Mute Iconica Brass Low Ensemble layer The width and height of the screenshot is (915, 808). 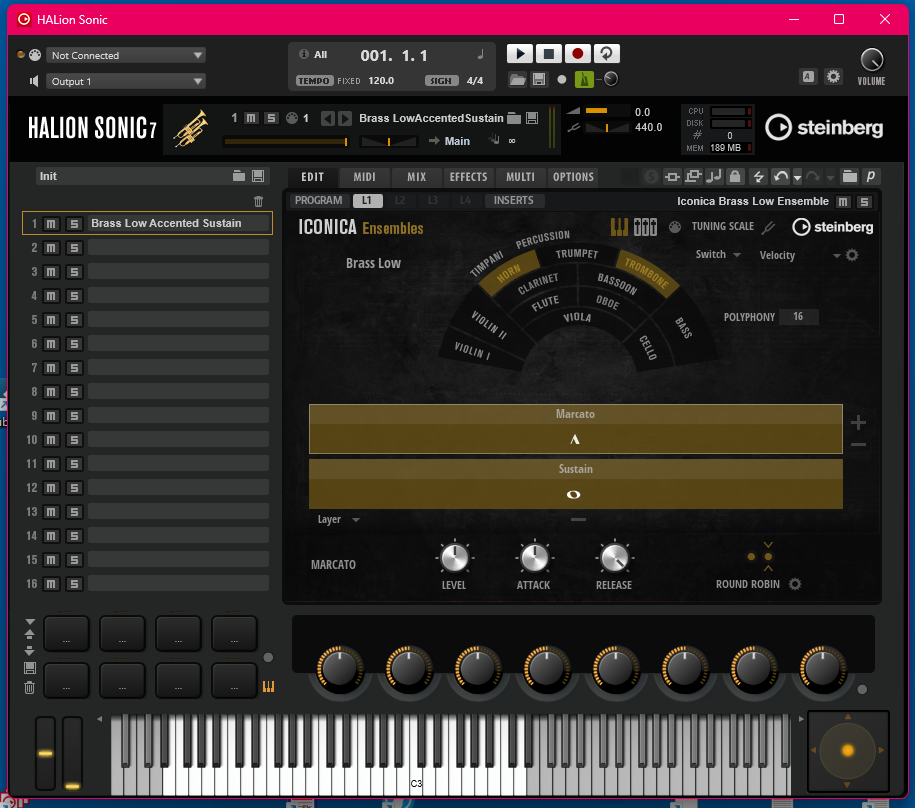tap(843, 202)
